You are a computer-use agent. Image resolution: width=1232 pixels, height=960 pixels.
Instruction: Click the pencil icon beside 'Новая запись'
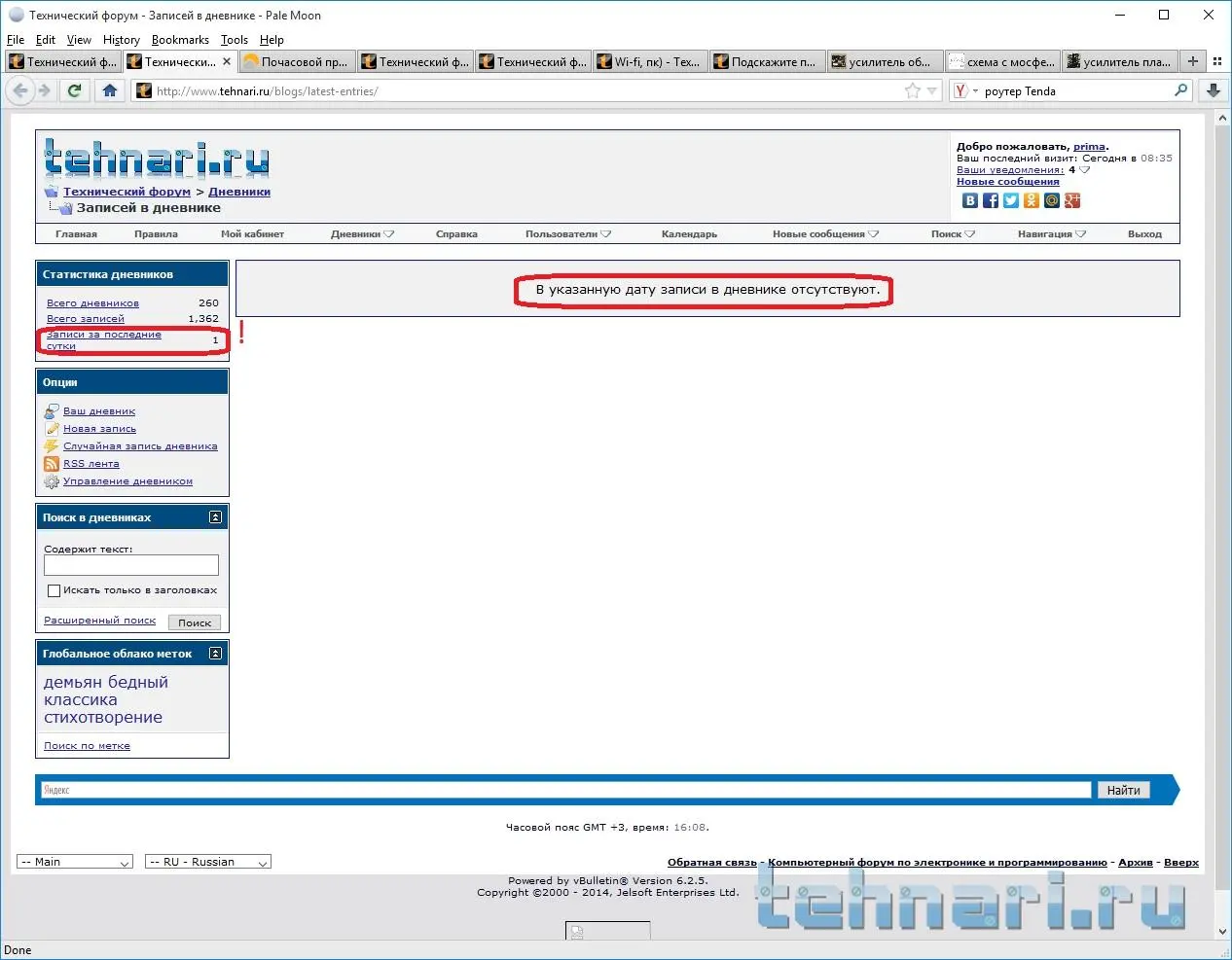(x=52, y=429)
